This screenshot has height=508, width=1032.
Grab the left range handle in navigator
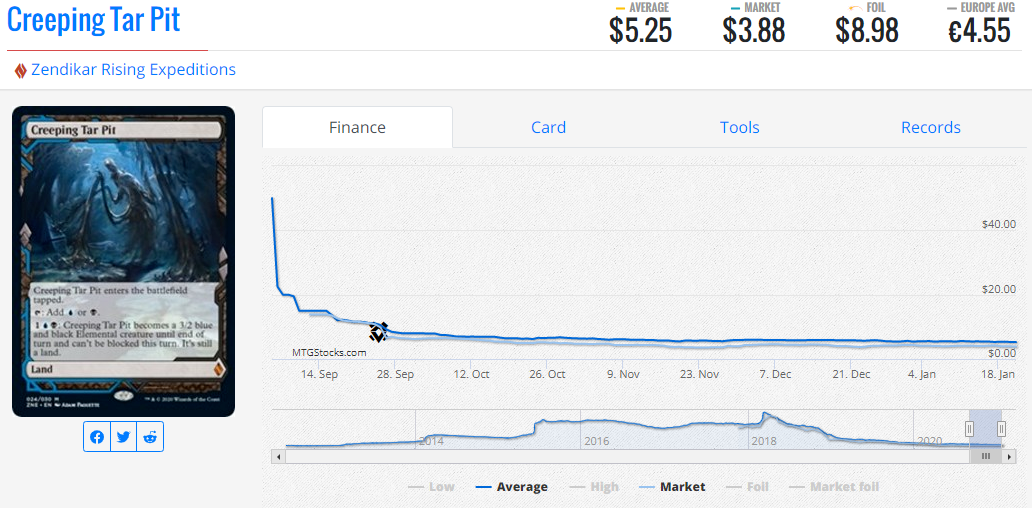[968, 428]
